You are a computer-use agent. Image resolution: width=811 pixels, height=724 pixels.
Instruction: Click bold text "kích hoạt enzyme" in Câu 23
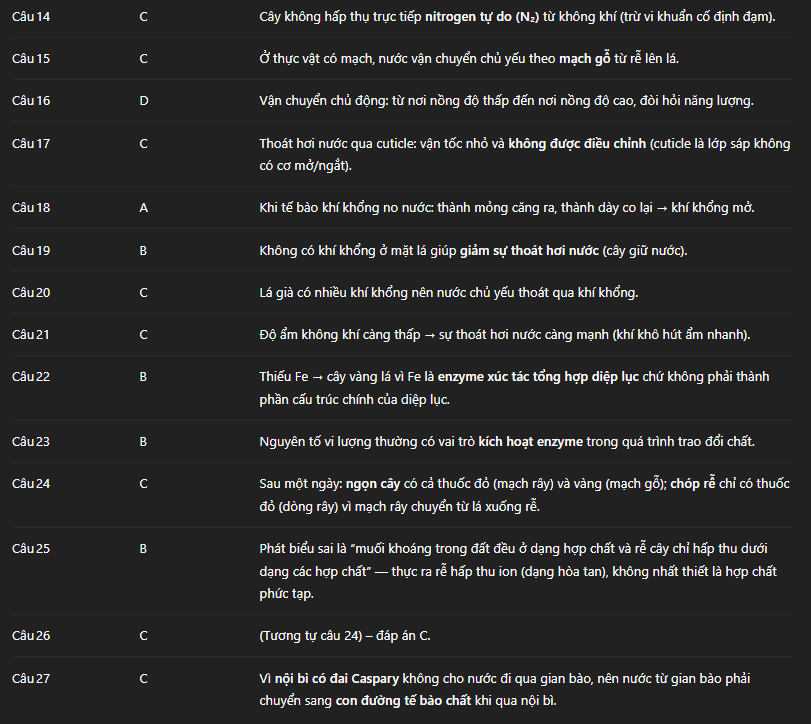click(x=527, y=441)
